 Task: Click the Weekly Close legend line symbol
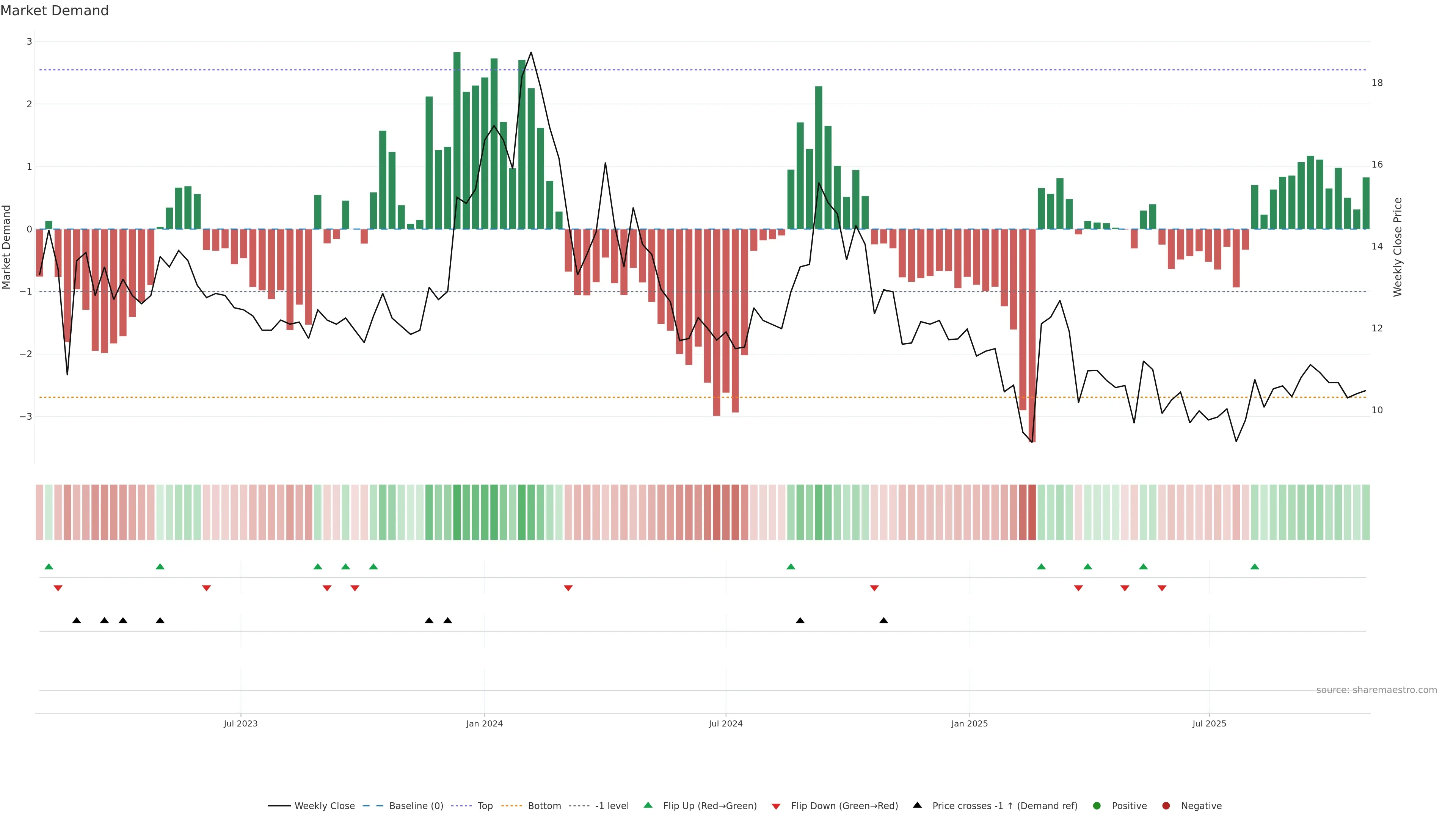tap(279, 806)
